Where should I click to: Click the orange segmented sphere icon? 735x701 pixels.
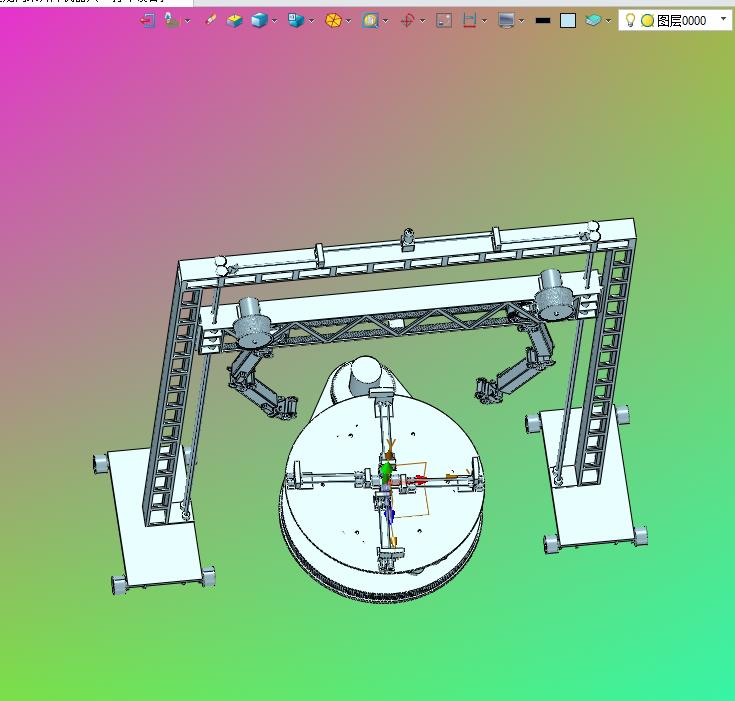pyautogui.click(x=333, y=20)
